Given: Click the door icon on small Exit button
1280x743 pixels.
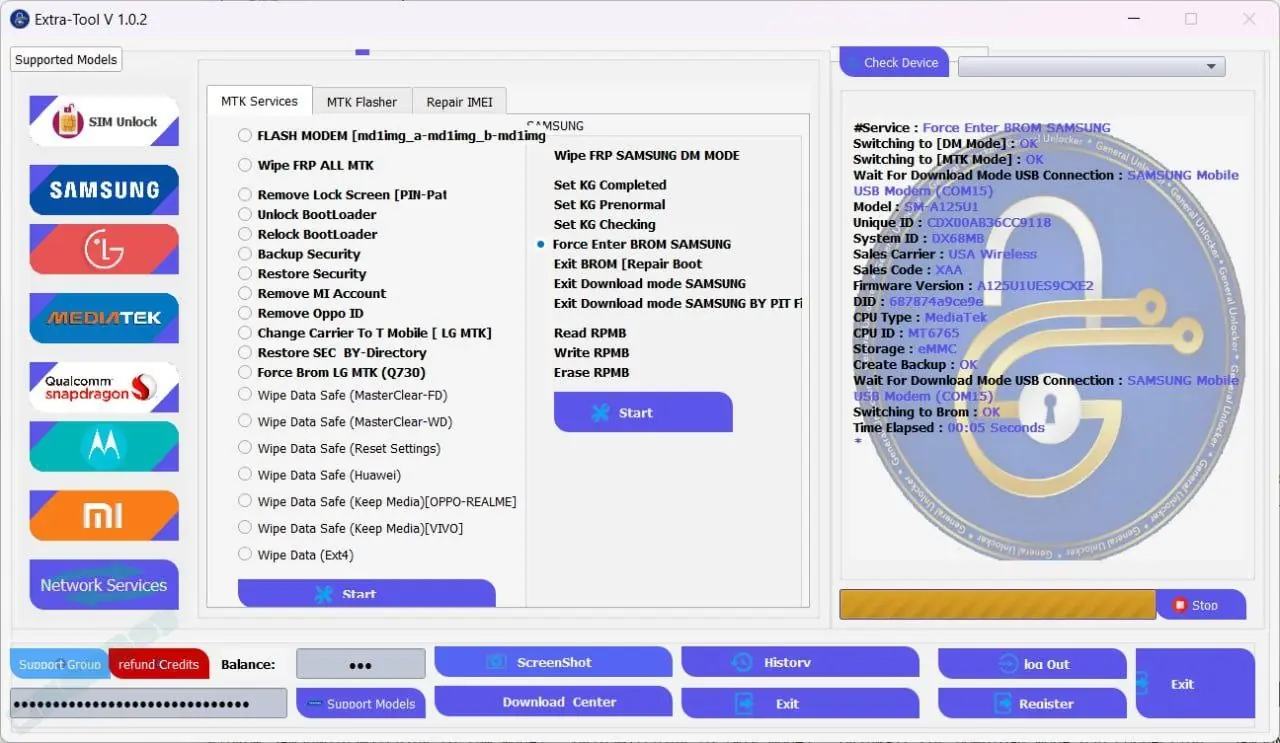Looking at the screenshot, I should coord(743,703).
